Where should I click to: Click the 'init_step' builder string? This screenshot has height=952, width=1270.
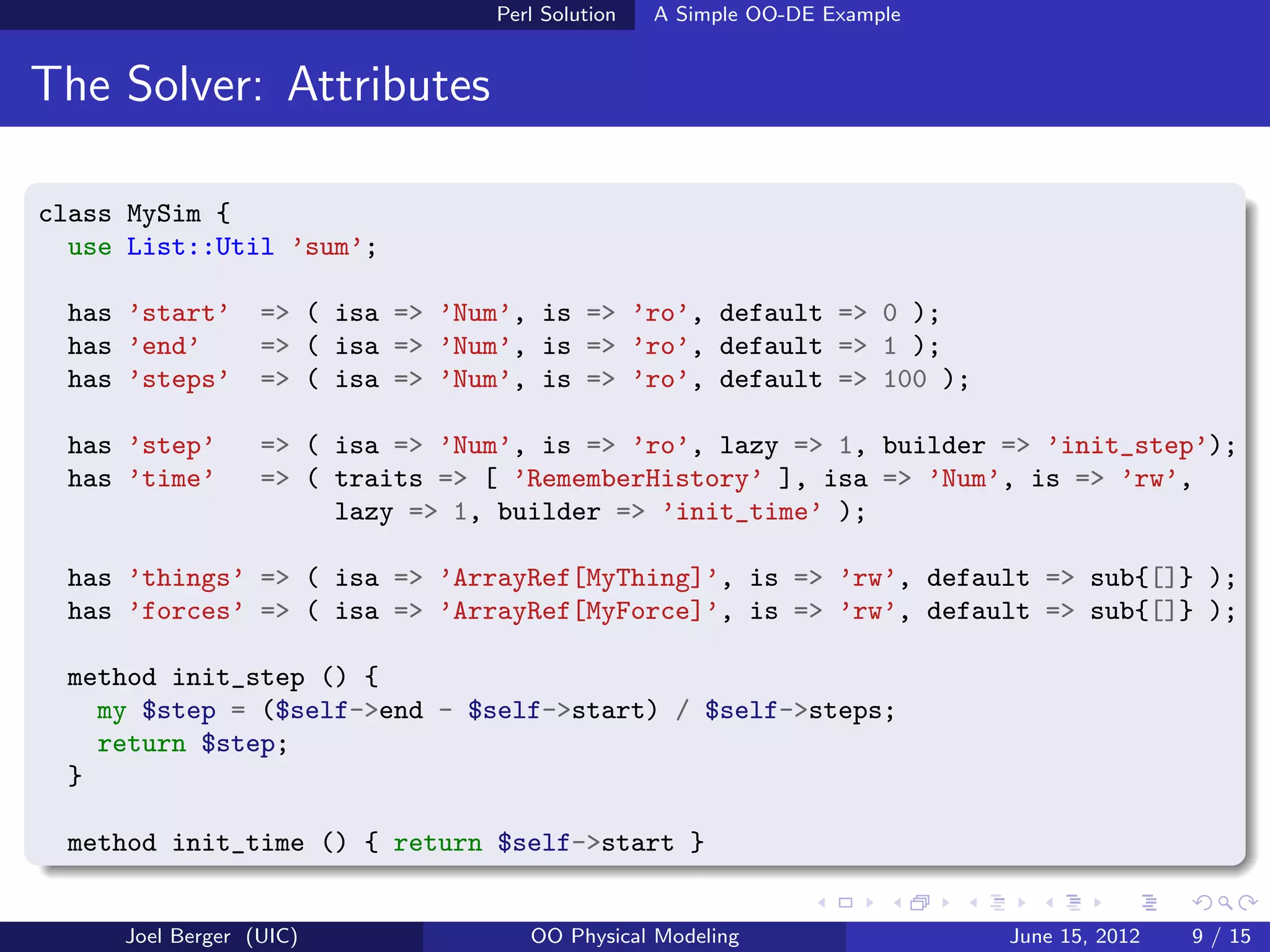point(1128,446)
